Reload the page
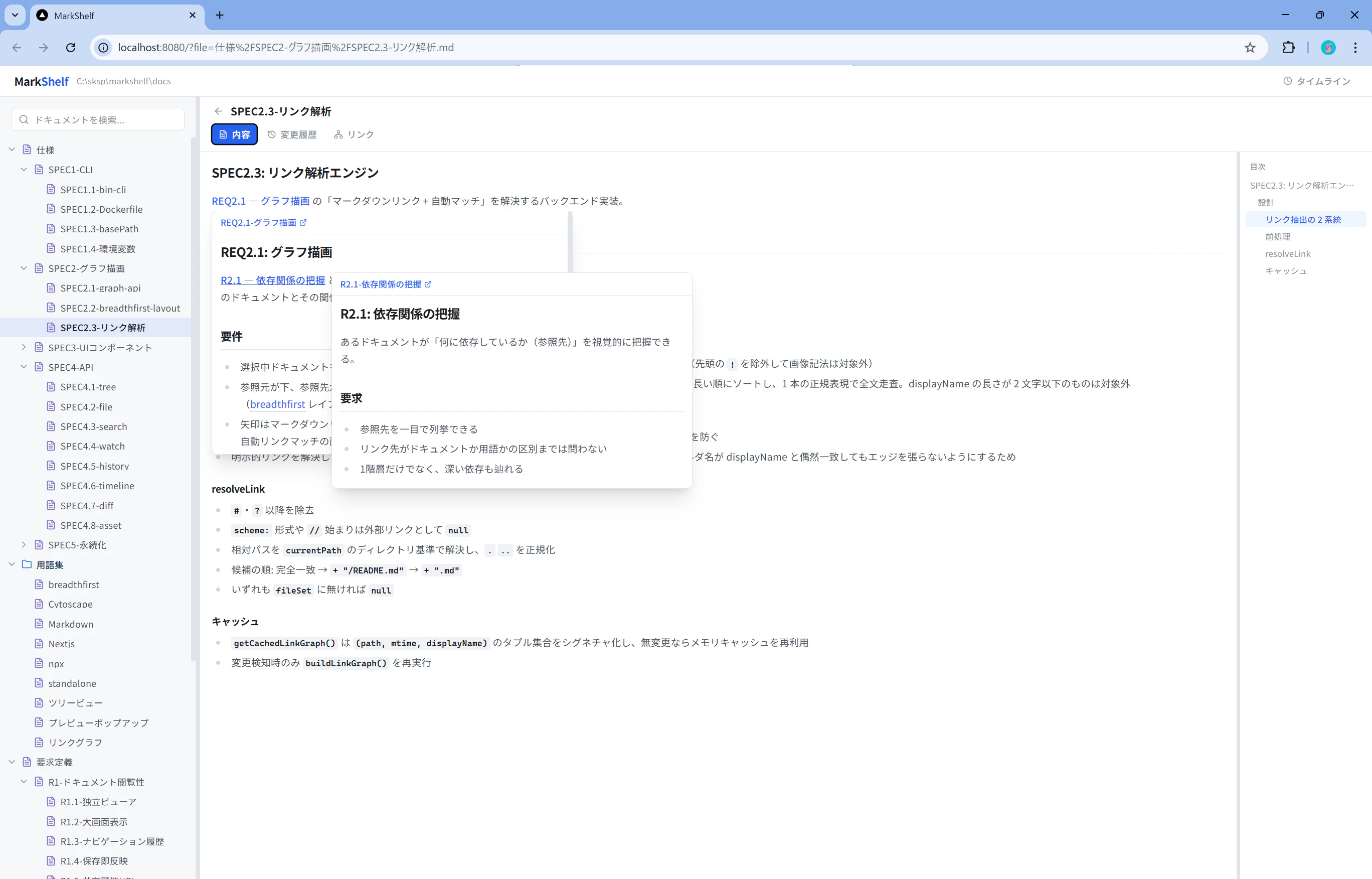 [x=71, y=47]
